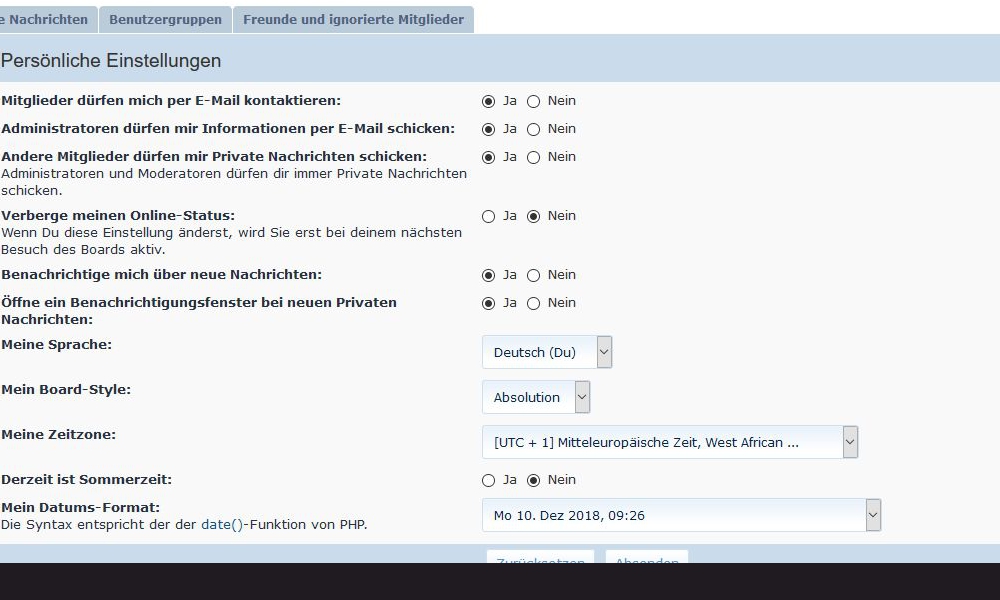Expand the Board-Style Absolution dropdown
Viewport: 1000px width, 600px height.
pos(536,397)
